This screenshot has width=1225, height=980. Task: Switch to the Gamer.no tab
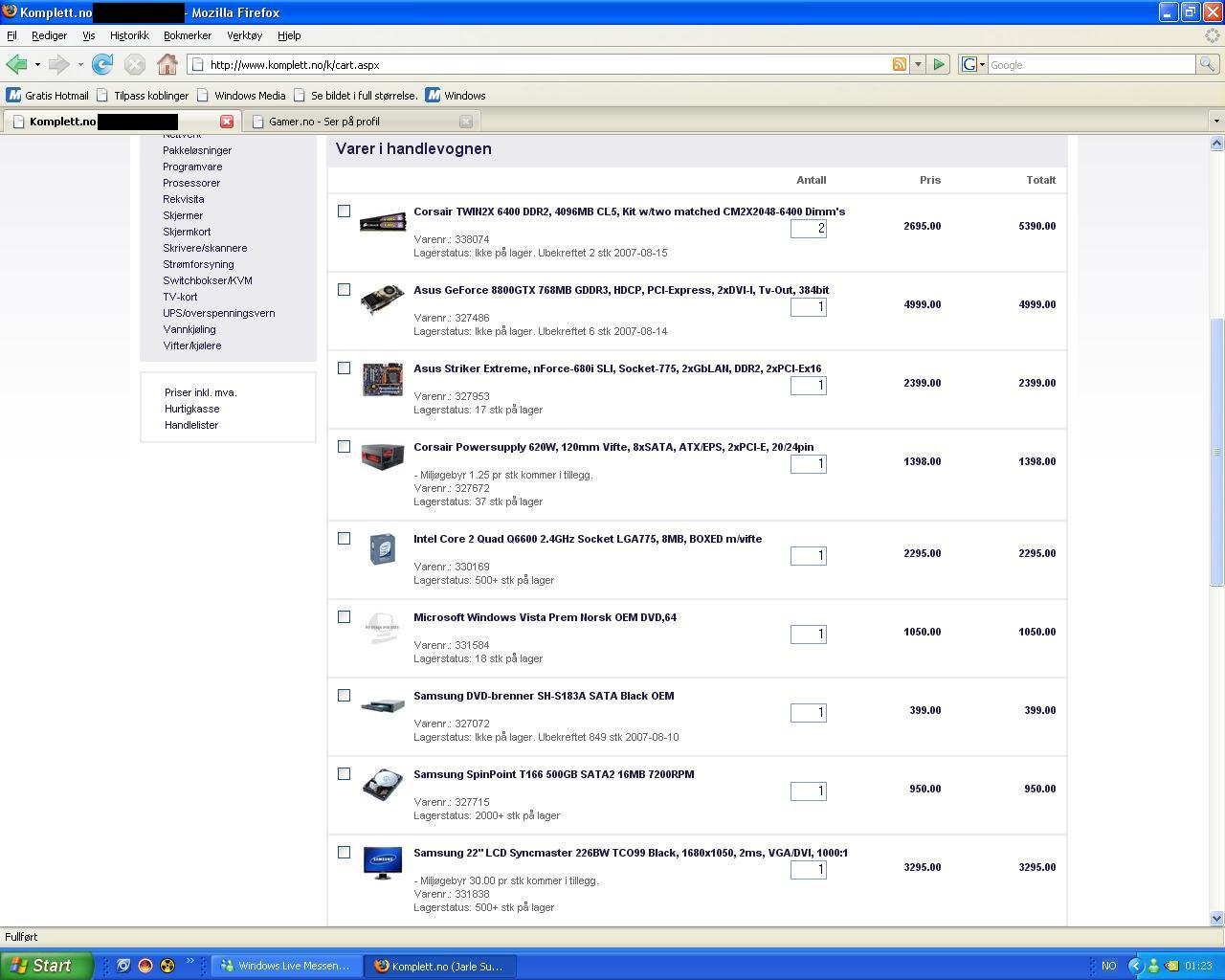[362, 122]
